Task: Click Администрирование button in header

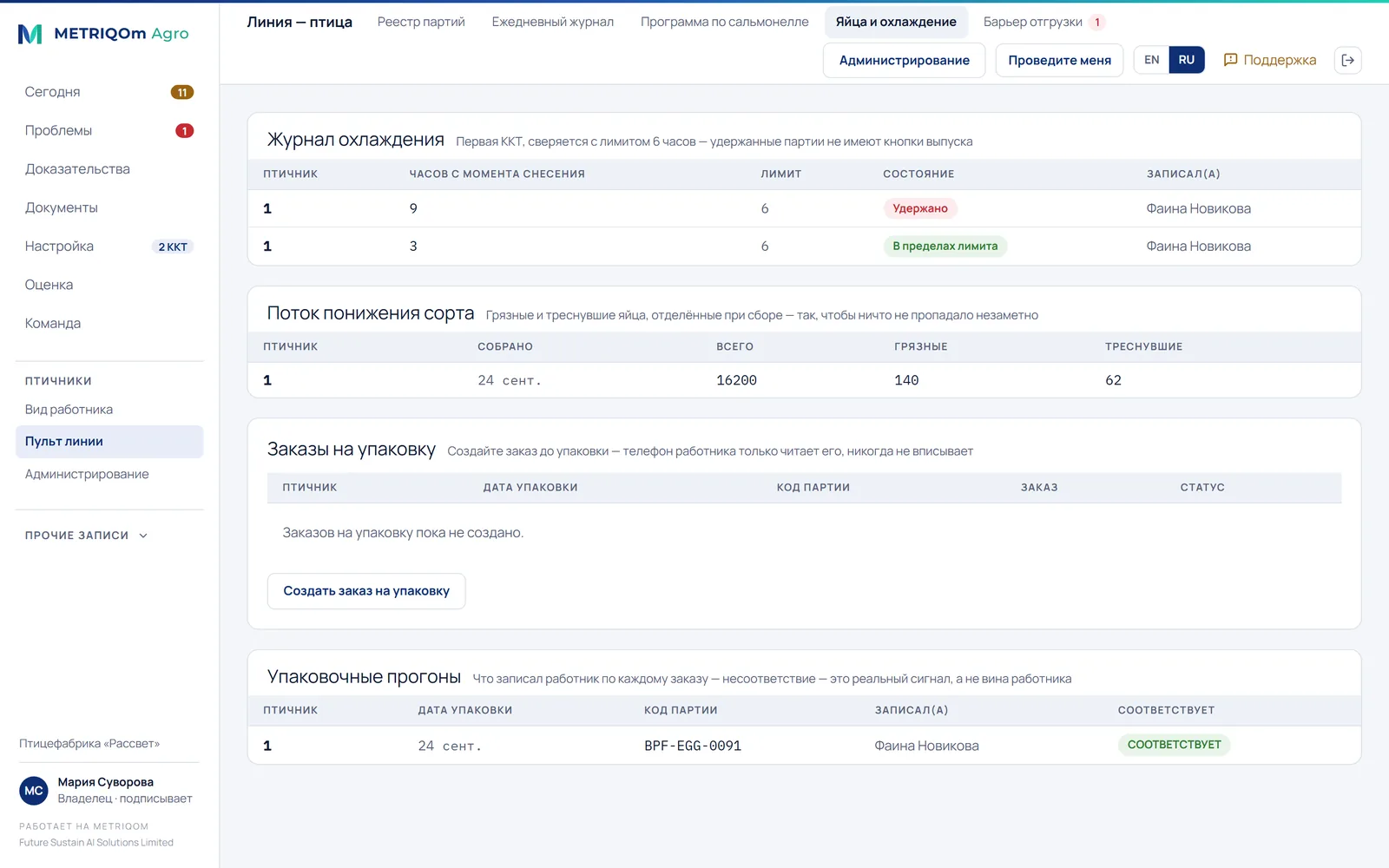Action: (904, 60)
